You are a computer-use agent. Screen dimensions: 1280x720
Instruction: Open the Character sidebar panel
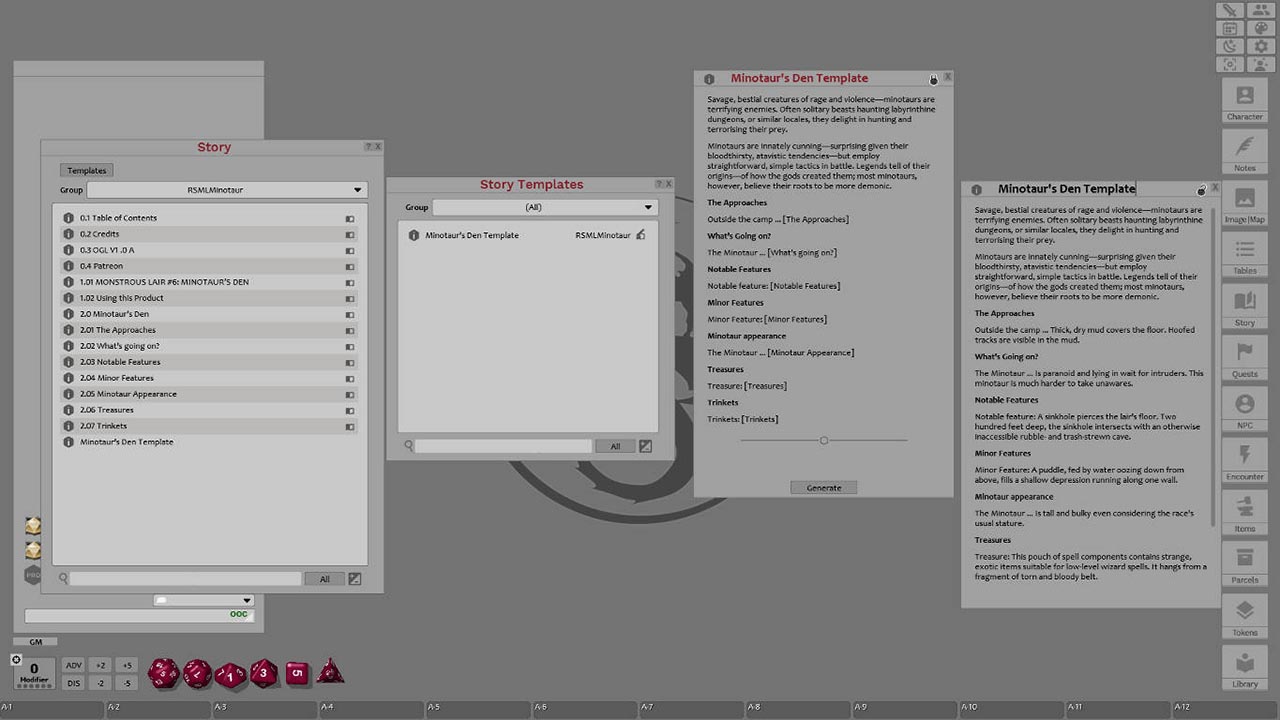(1244, 101)
